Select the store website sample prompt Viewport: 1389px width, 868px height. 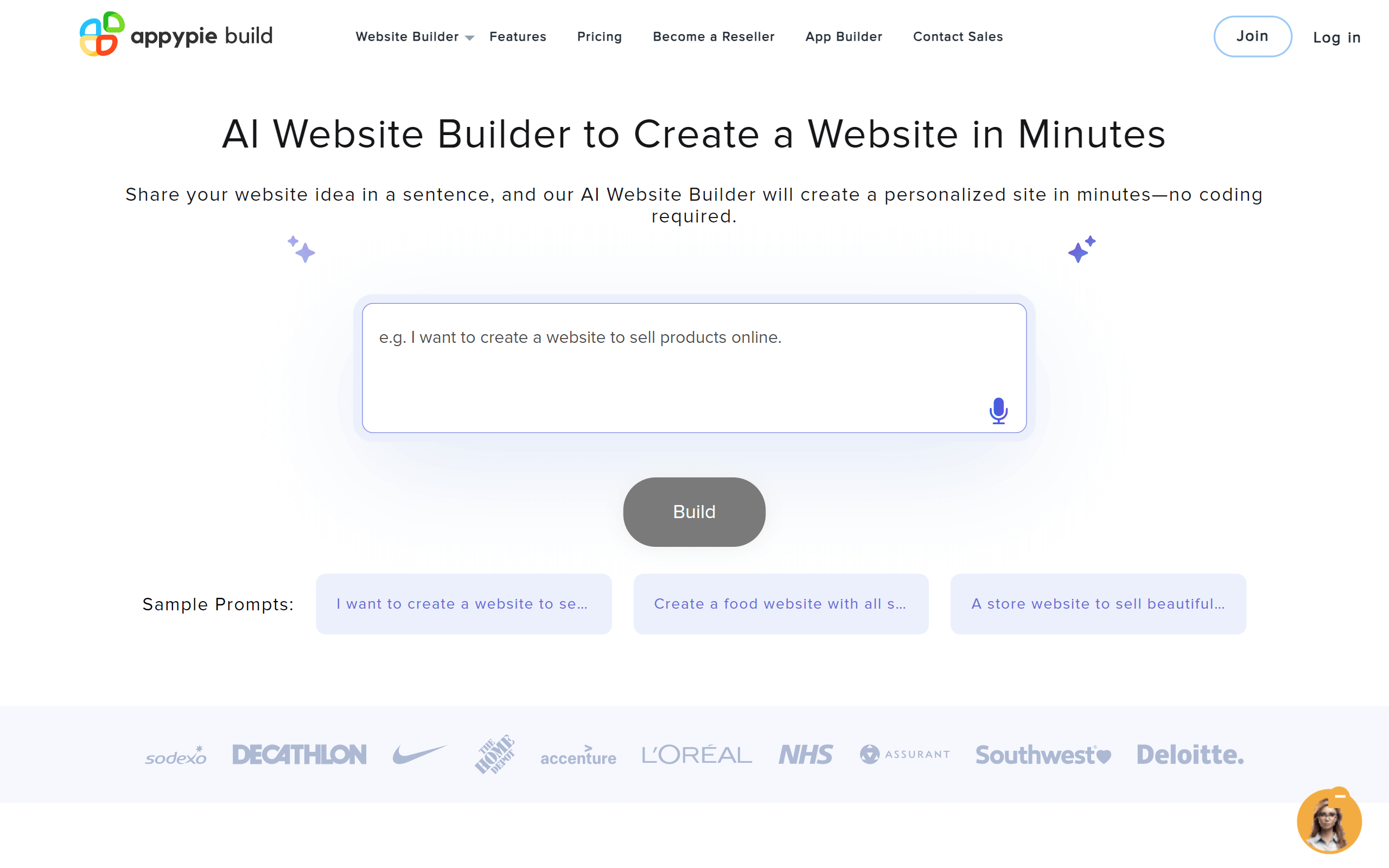click(1097, 603)
